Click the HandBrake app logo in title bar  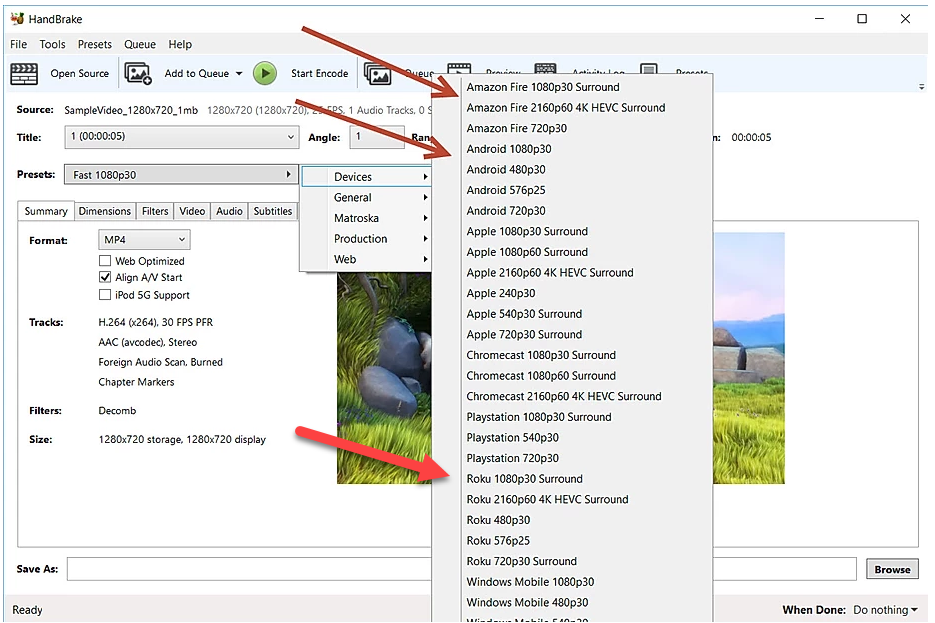(17, 18)
